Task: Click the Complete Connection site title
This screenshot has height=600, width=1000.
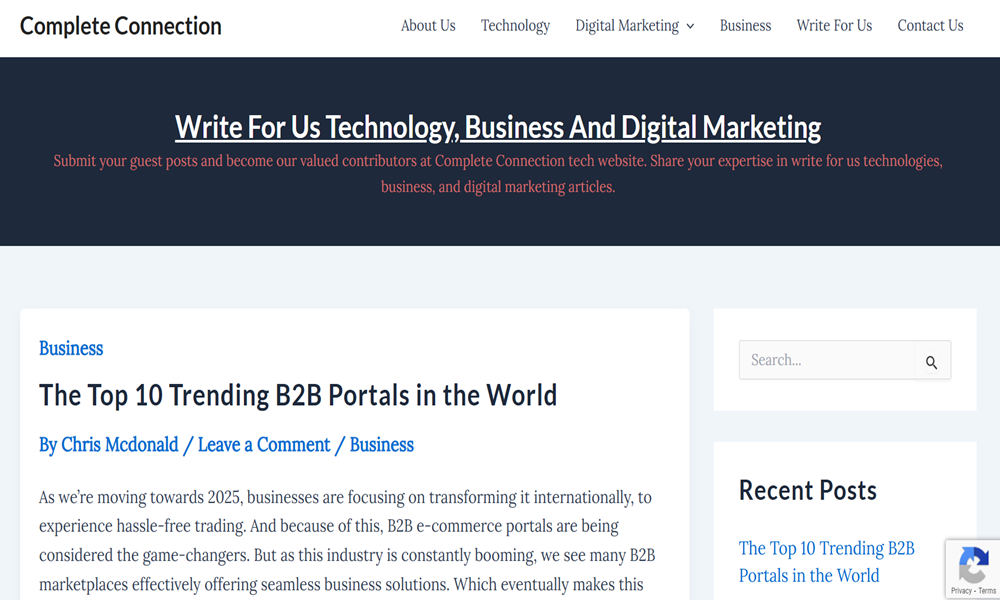Action: pyautogui.click(x=121, y=26)
